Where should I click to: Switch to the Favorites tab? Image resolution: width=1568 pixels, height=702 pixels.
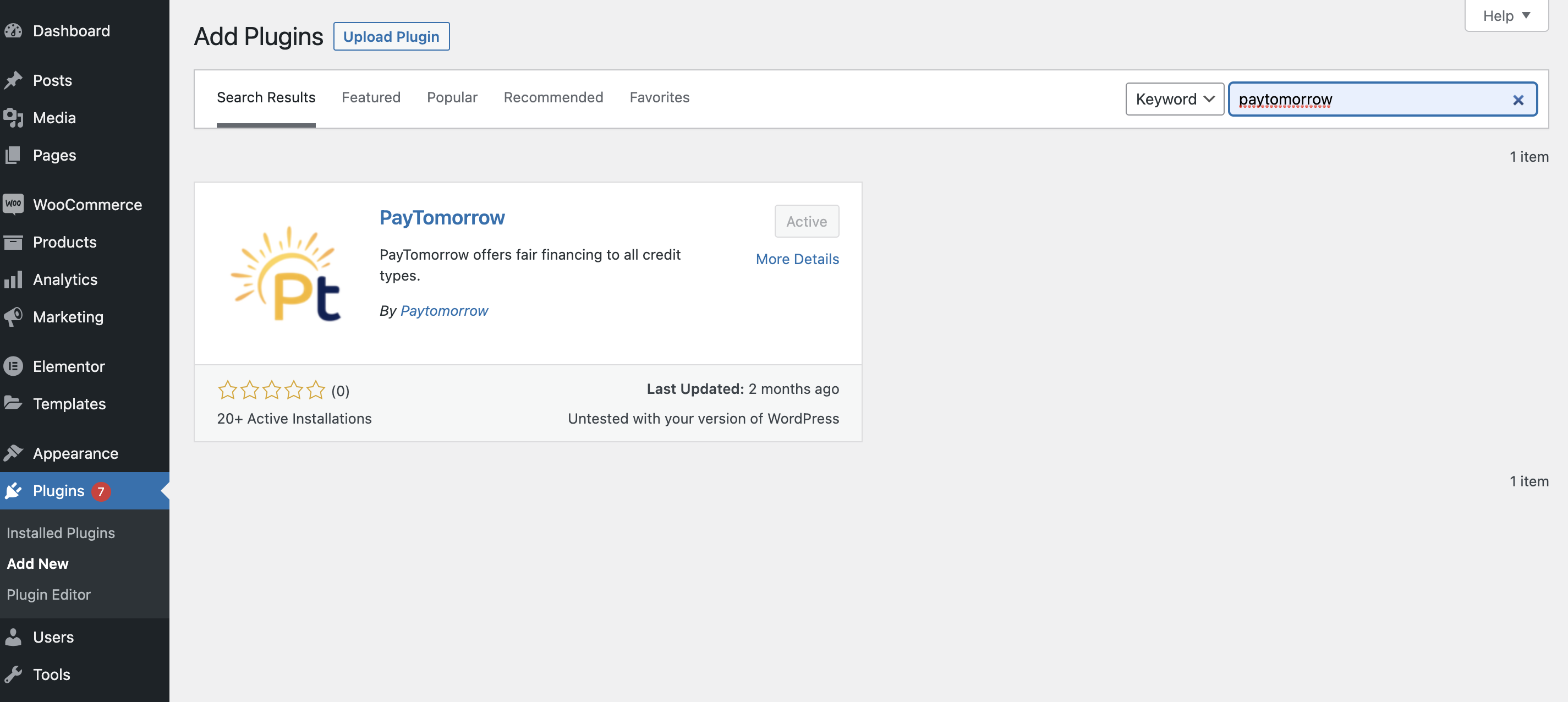[x=659, y=98]
